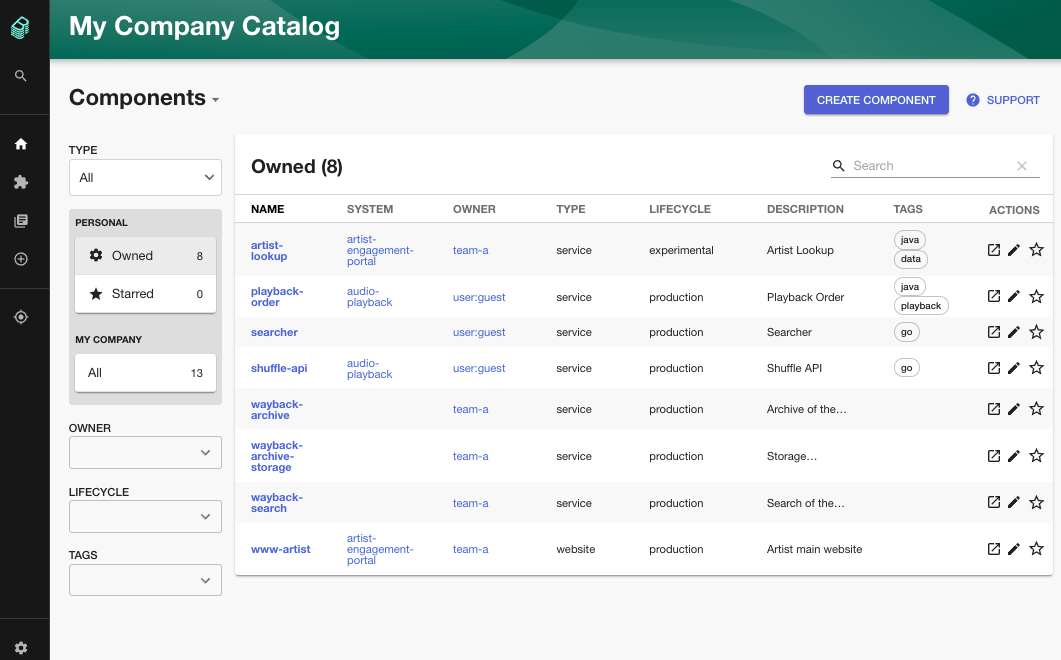Select the Owned personal filter

point(145,256)
